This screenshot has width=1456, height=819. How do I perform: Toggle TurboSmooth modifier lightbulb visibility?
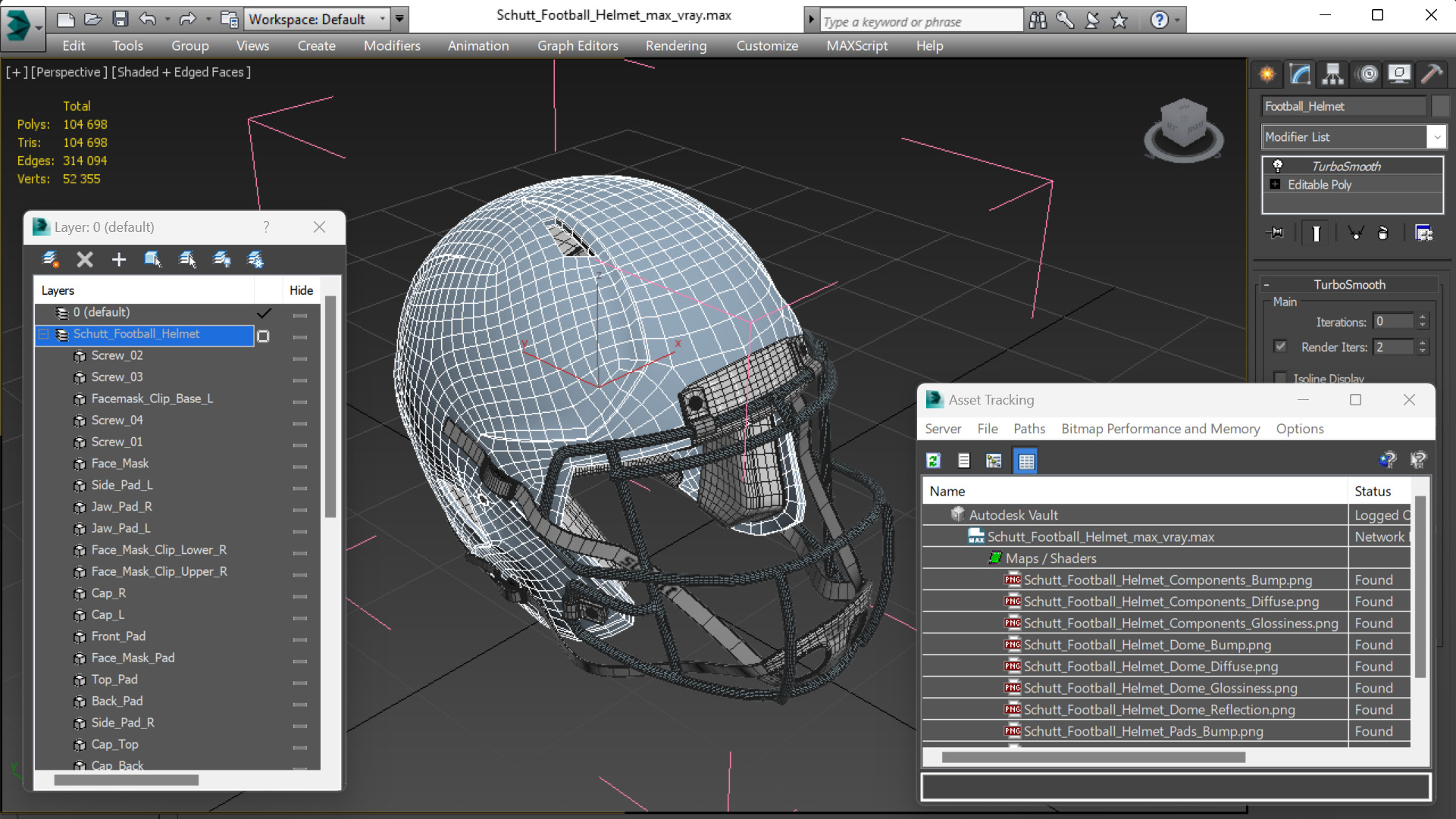point(1278,166)
